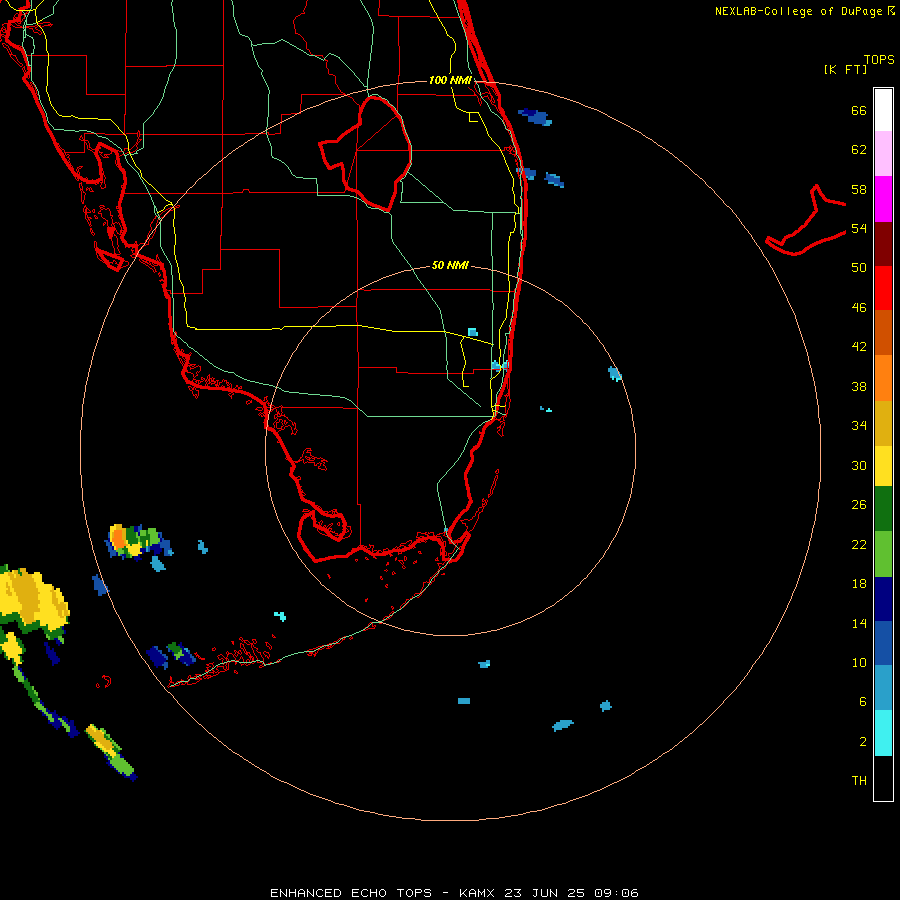Image resolution: width=900 pixels, height=900 pixels.
Task: Click the white swatch in the tops legend
Action: pos(883,110)
